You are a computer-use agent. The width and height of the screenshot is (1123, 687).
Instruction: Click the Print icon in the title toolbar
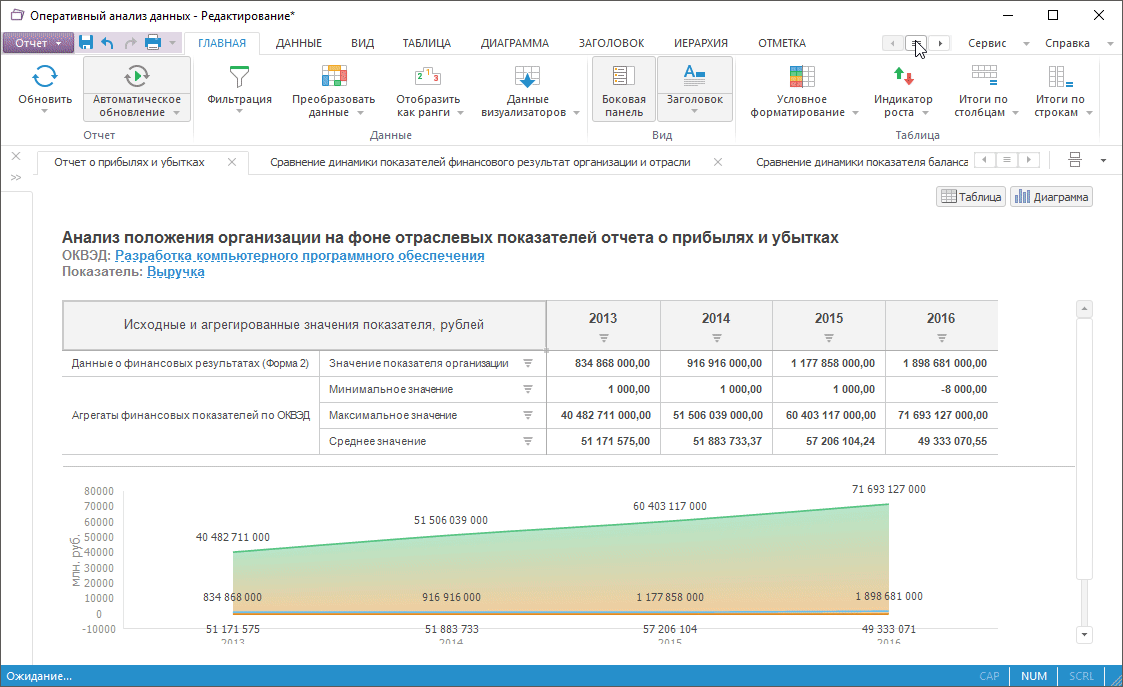point(153,43)
